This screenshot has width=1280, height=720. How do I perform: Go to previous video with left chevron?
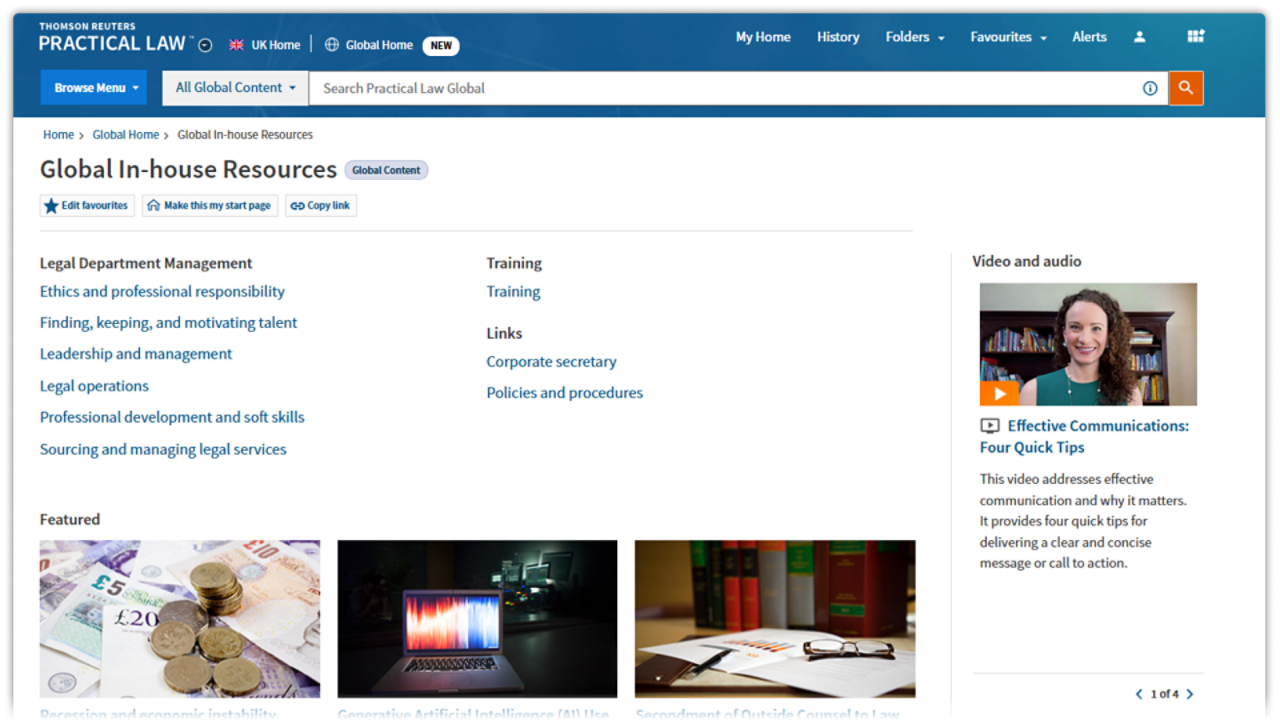[x=1138, y=694]
